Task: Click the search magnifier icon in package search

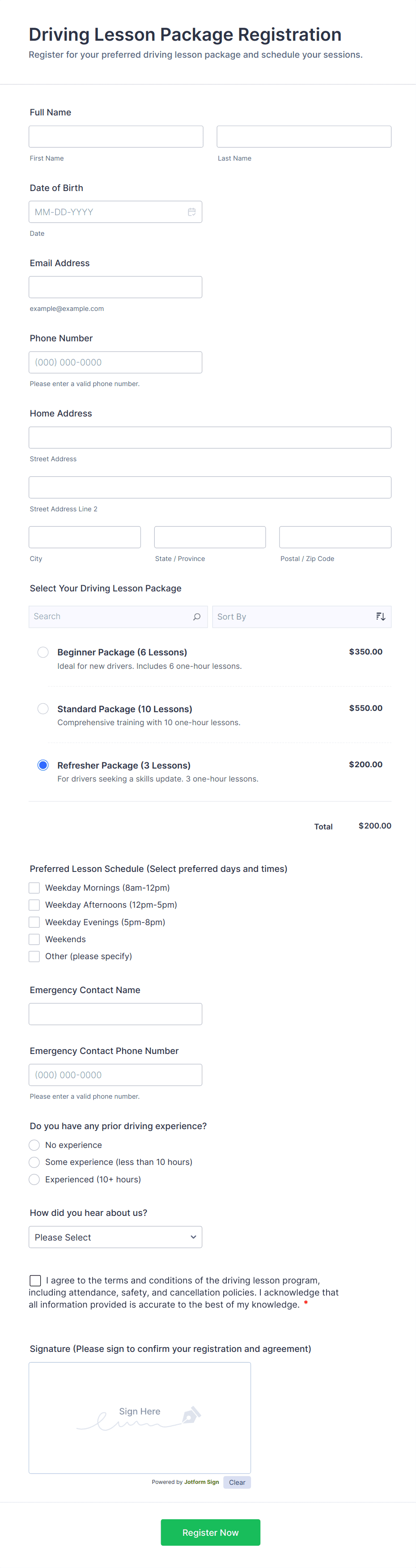Action: 196,616
